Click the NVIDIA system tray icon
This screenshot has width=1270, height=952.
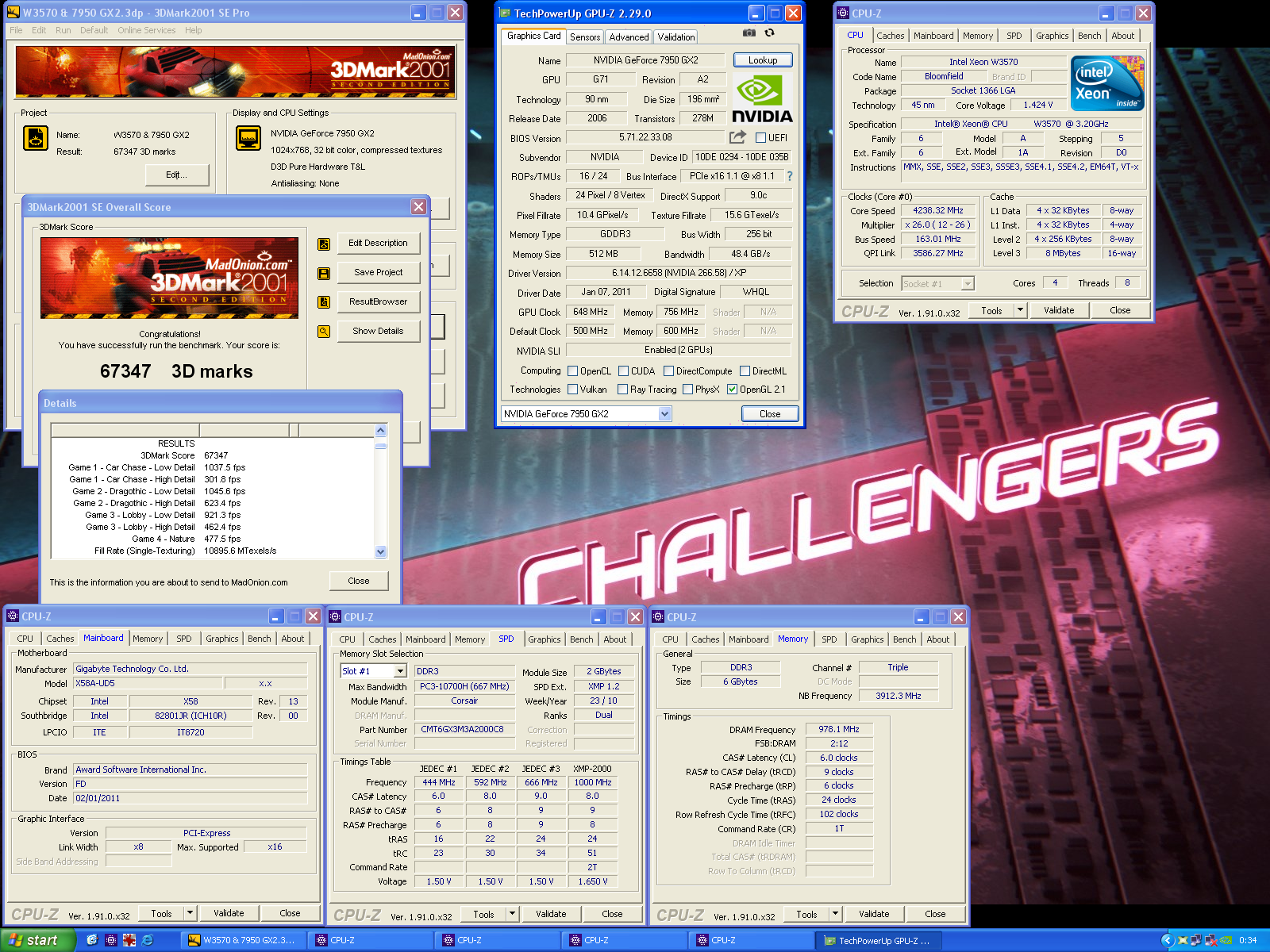1226,940
